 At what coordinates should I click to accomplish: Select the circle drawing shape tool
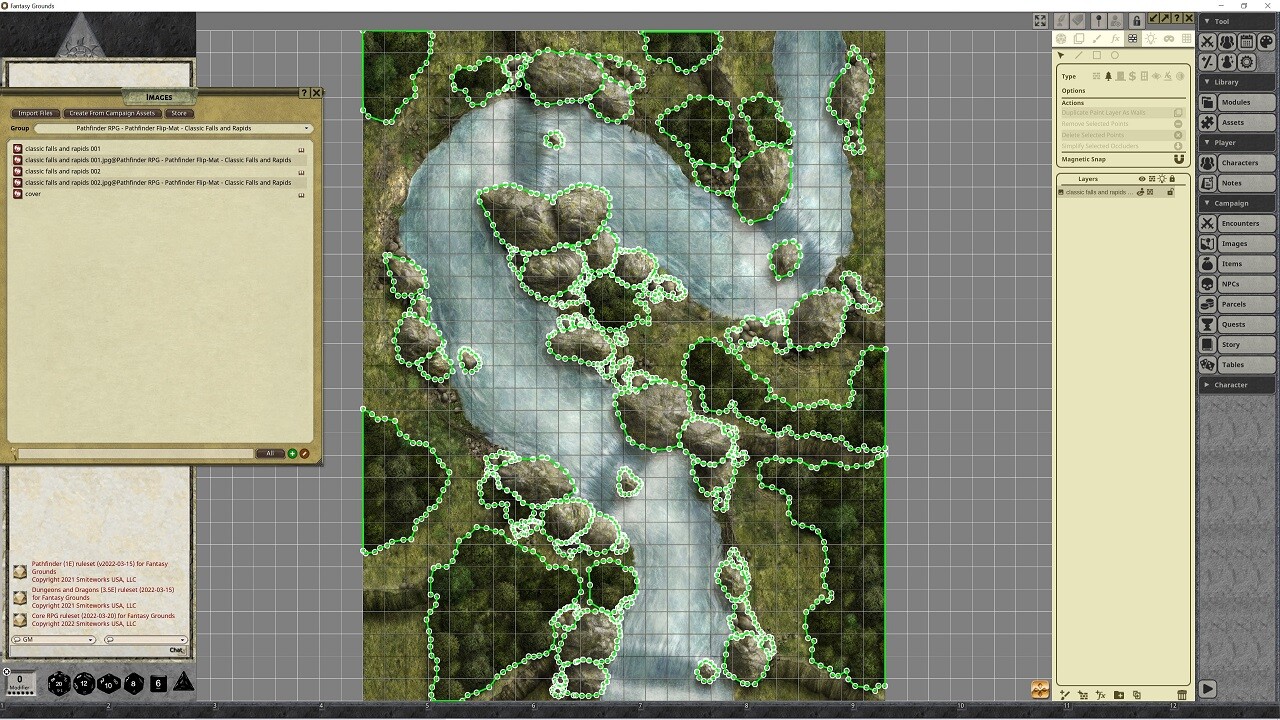coord(1115,55)
